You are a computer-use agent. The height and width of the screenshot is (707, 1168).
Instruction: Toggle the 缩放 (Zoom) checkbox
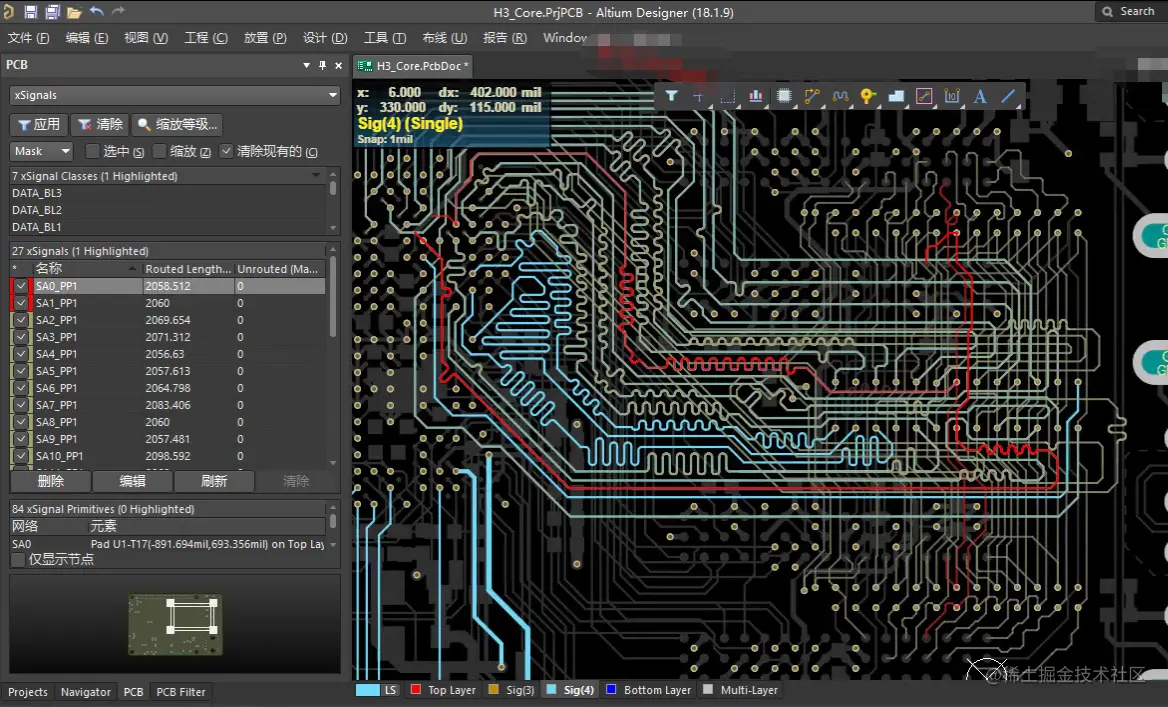[159, 151]
